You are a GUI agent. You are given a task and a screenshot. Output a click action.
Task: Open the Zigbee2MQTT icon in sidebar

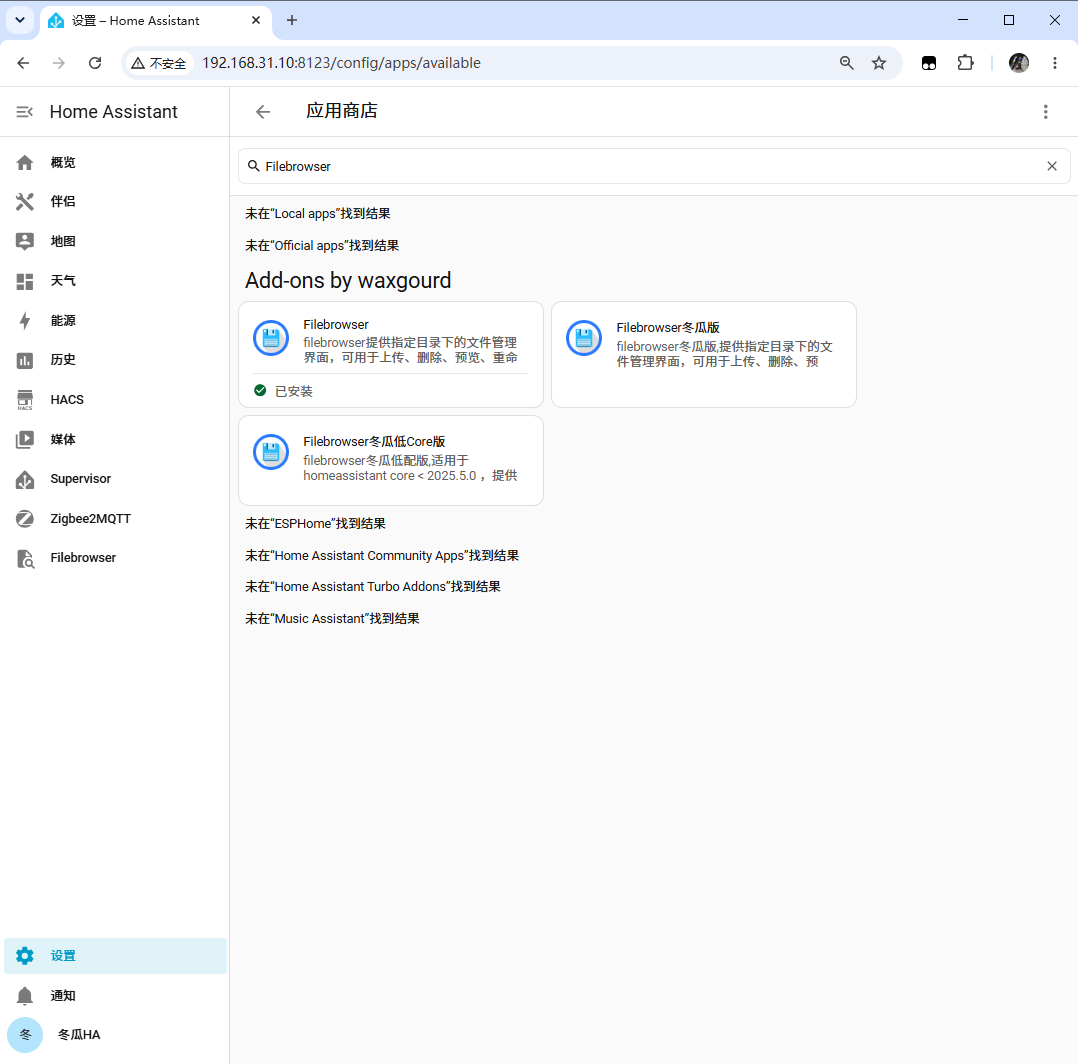coord(25,519)
